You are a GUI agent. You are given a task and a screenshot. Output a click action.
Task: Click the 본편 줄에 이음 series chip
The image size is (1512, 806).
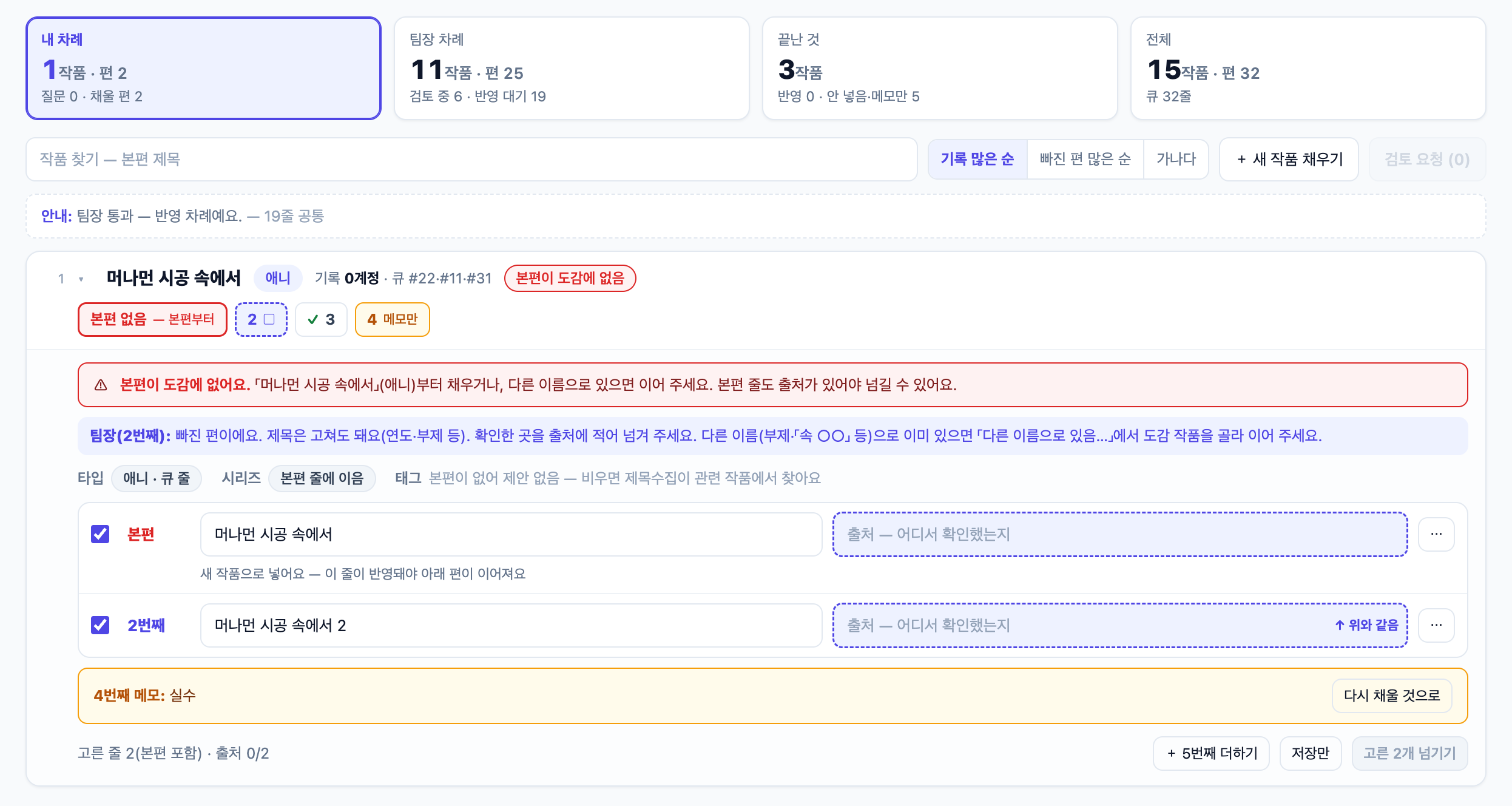coord(322,478)
